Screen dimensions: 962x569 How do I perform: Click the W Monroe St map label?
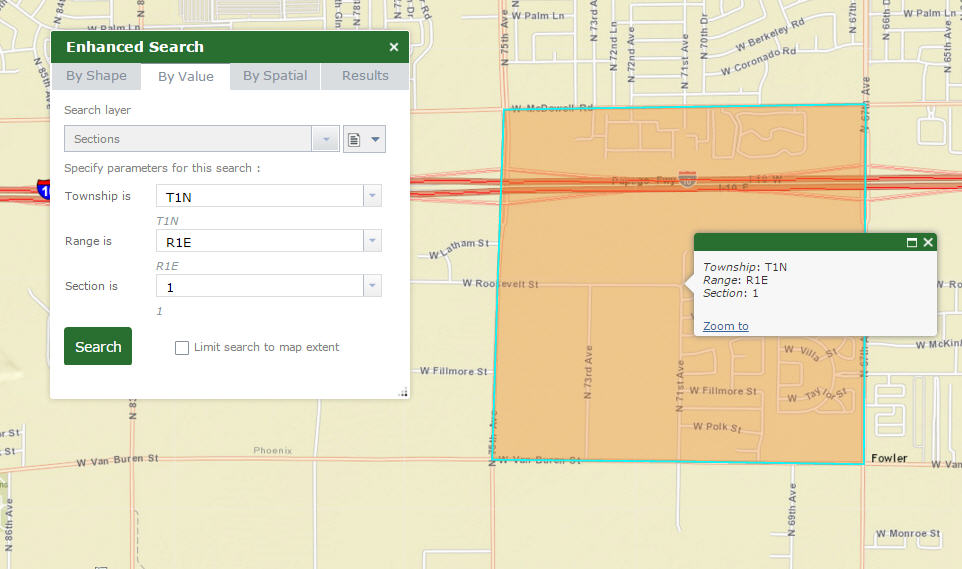point(908,533)
